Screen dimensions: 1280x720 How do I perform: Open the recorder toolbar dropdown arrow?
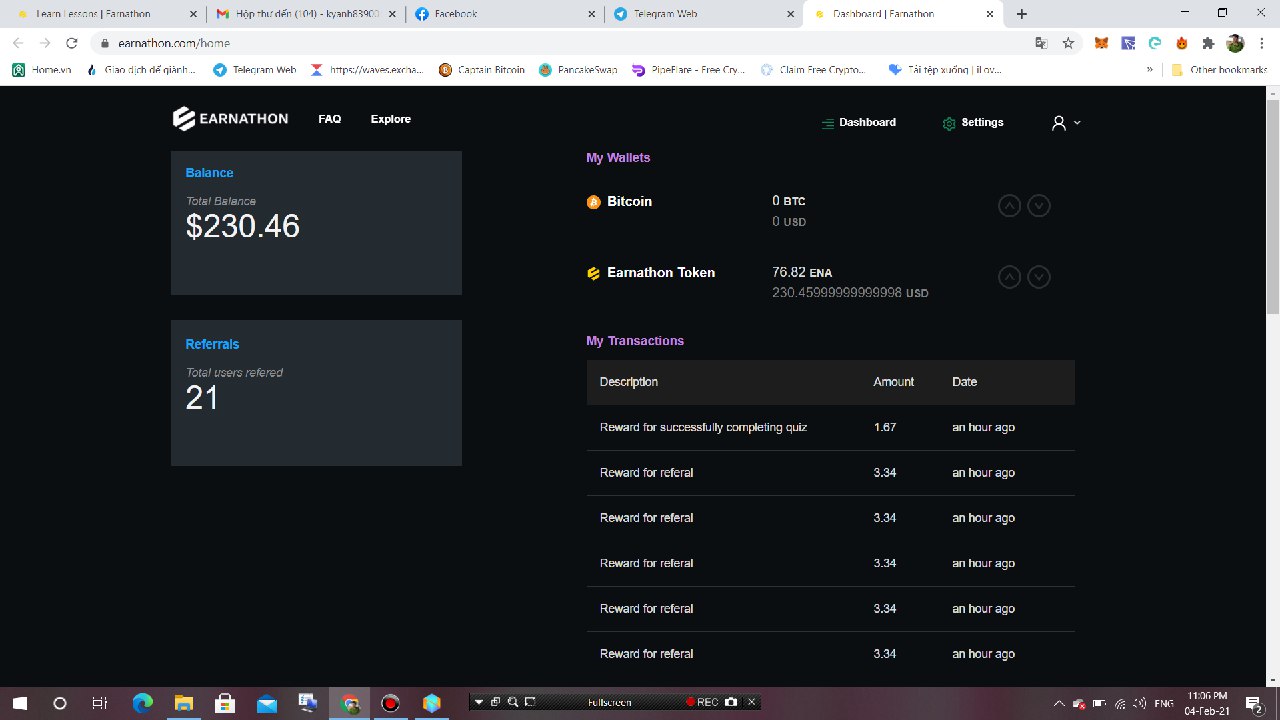[479, 702]
